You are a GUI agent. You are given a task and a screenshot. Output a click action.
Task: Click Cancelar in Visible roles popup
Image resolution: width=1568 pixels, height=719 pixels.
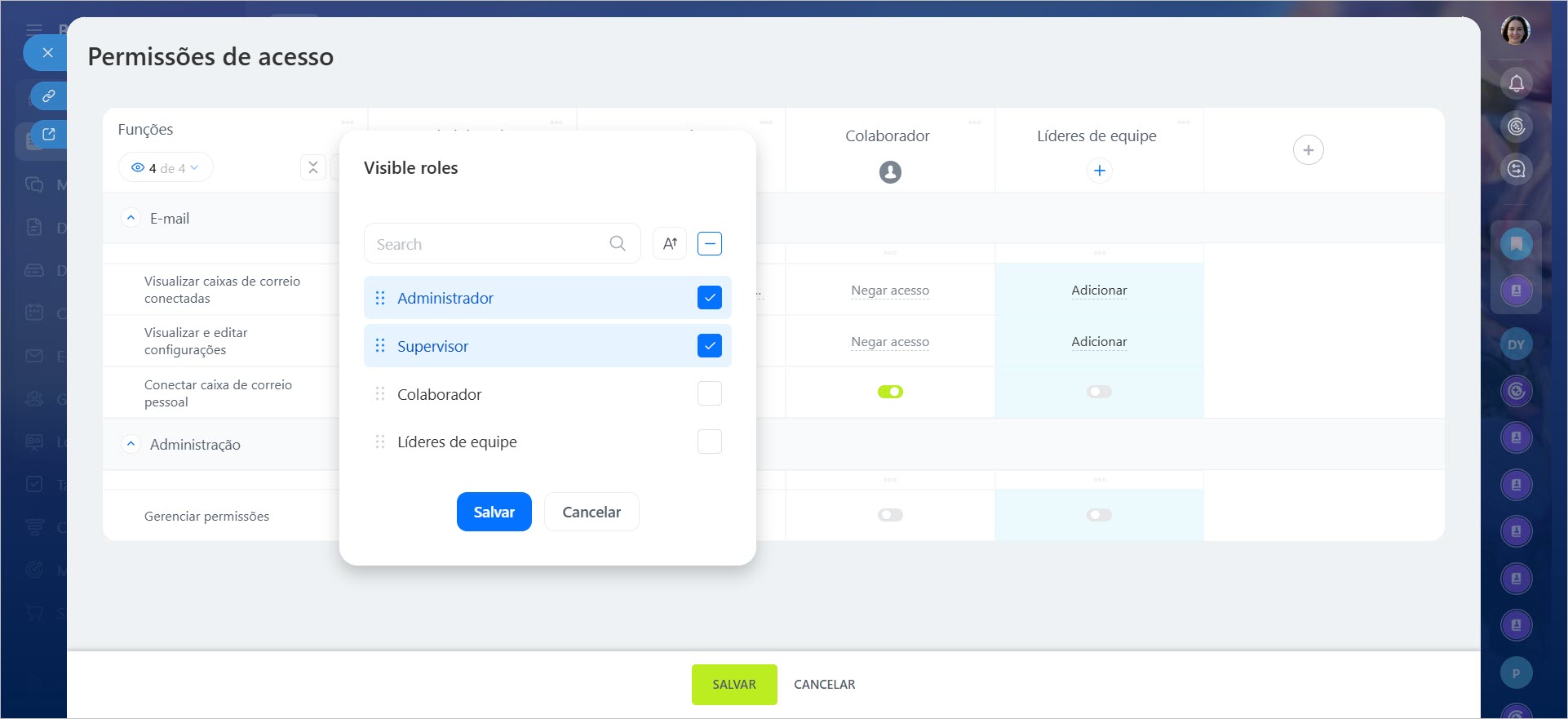(591, 512)
